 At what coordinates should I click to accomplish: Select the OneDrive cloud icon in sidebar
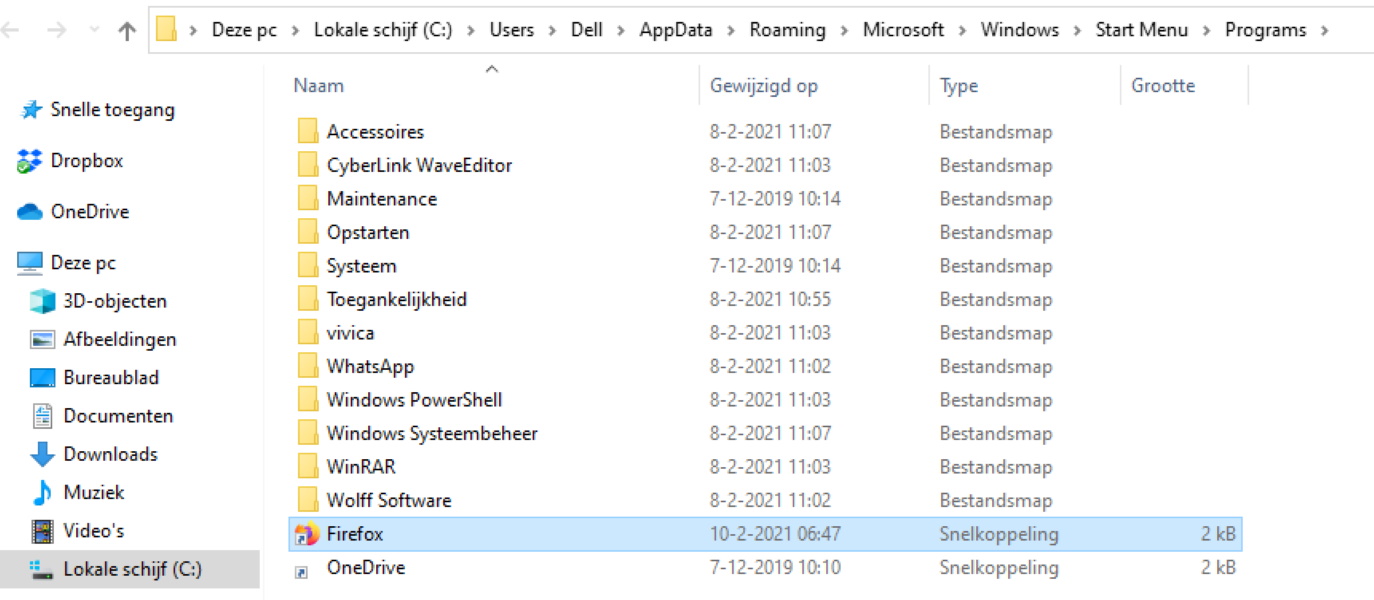30,212
